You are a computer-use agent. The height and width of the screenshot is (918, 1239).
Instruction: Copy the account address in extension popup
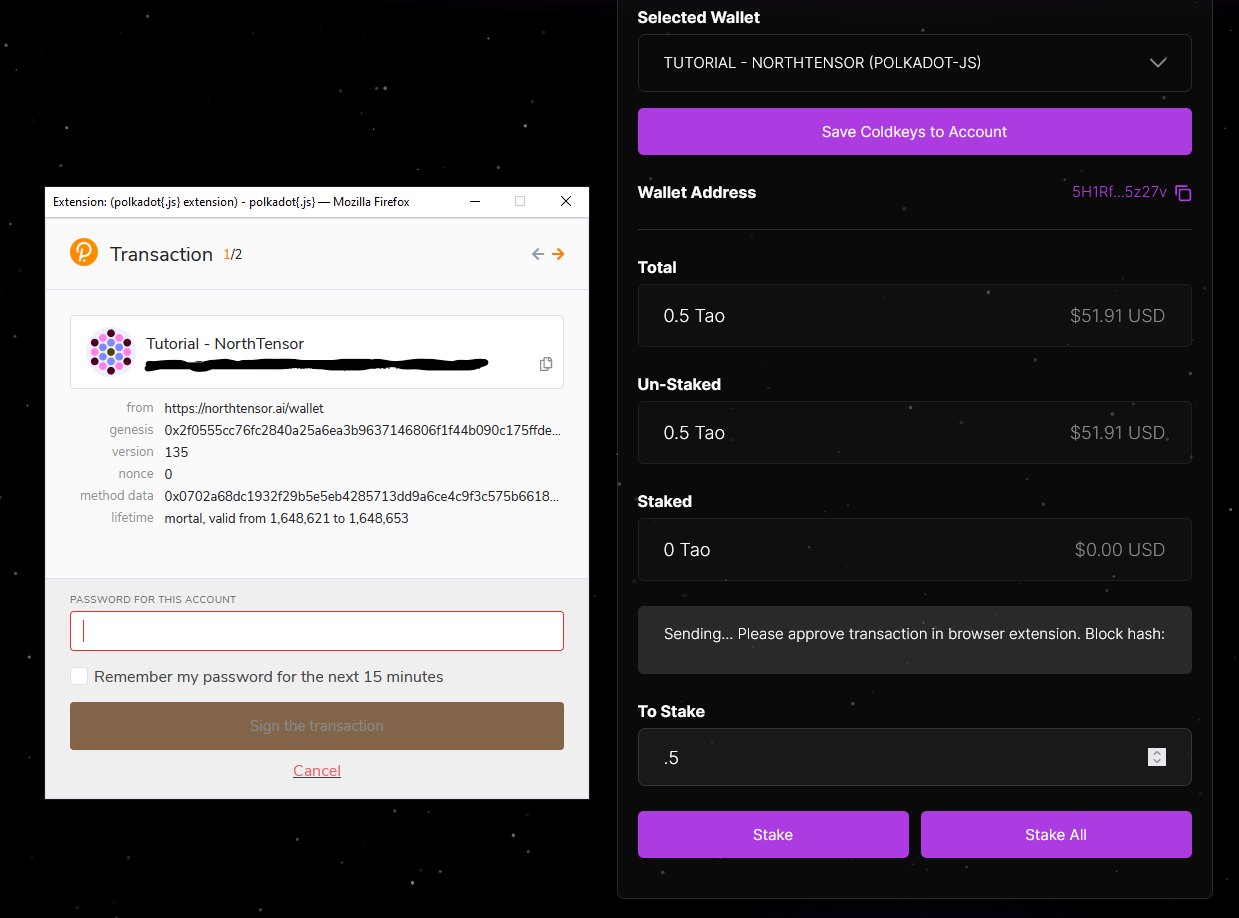tap(546, 364)
